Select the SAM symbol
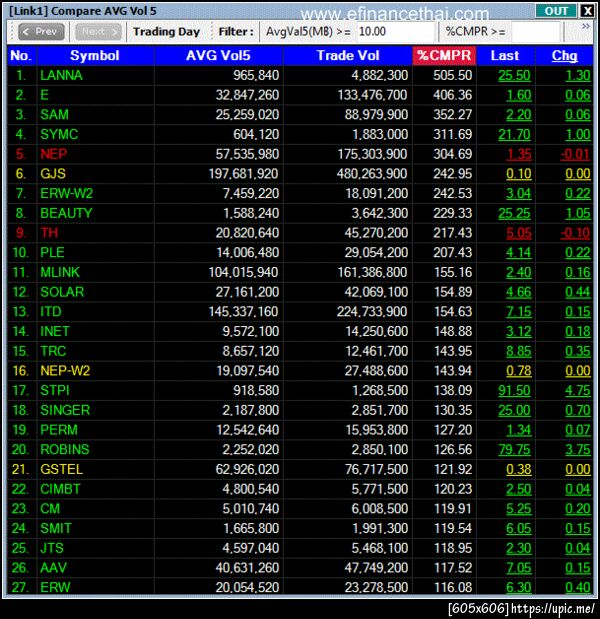The image size is (600, 619). pyautogui.click(x=54, y=114)
